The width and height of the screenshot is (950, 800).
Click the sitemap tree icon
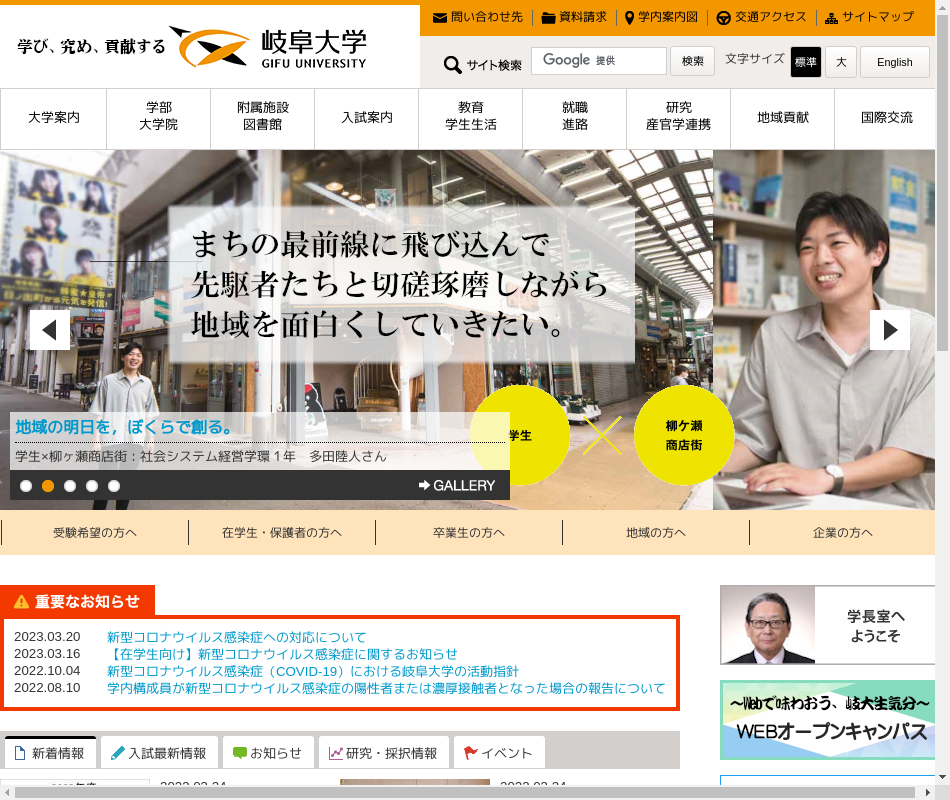coord(831,18)
